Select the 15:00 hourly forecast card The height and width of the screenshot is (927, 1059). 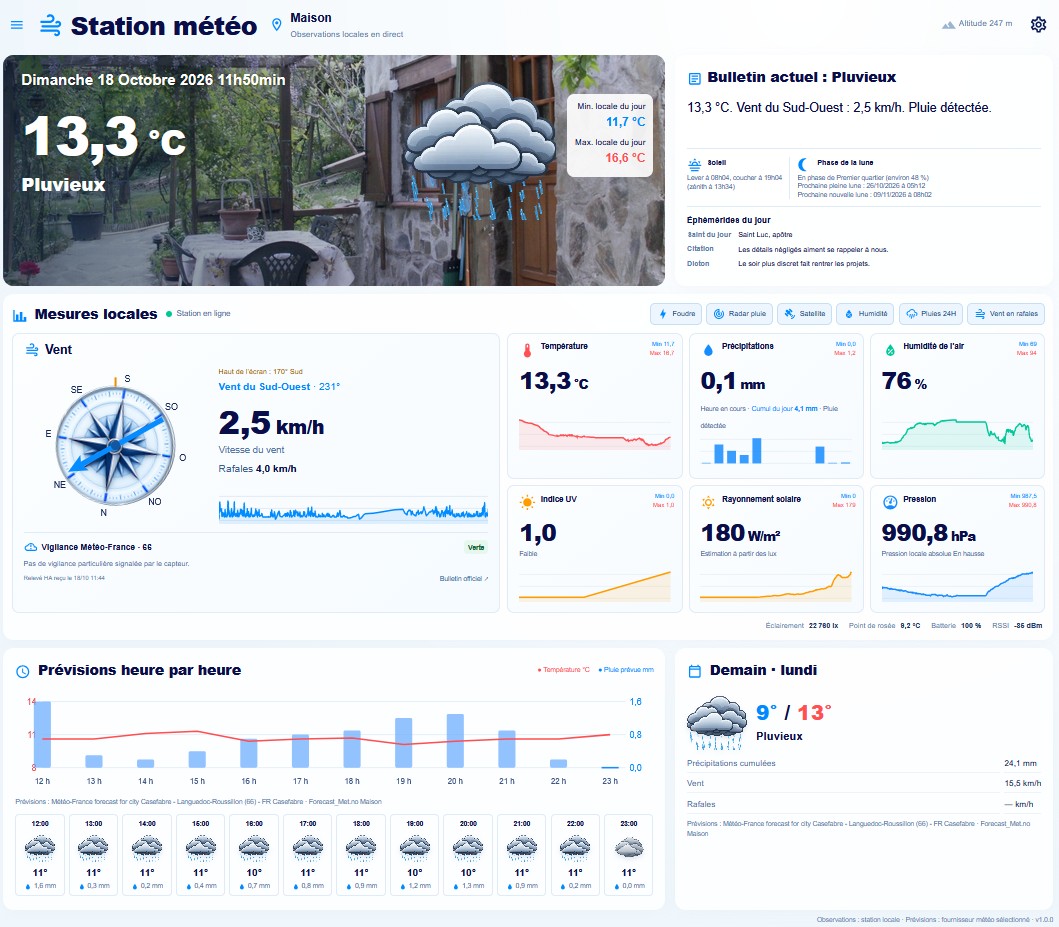[201, 855]
